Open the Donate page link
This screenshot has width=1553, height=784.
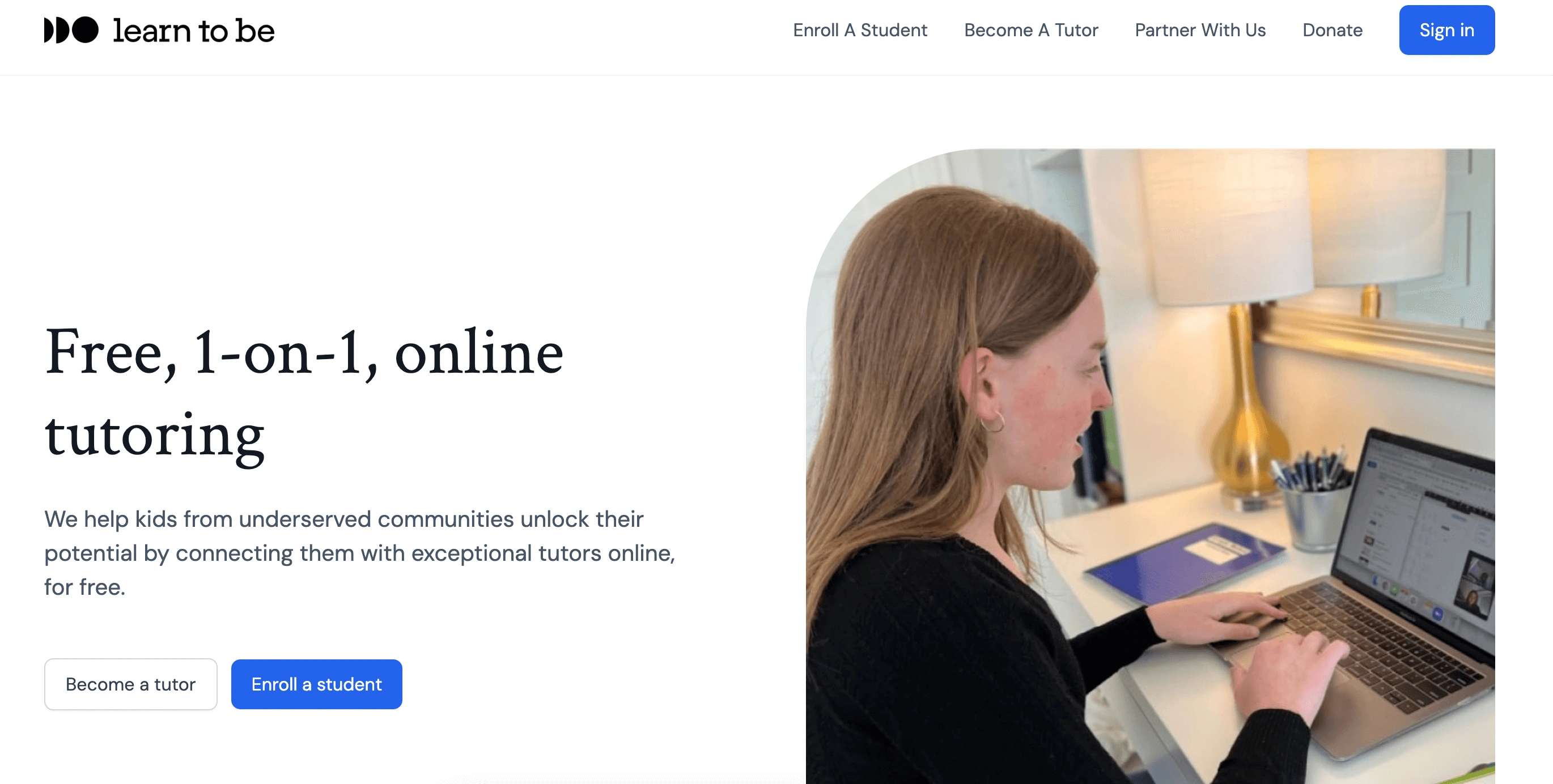1333,30
